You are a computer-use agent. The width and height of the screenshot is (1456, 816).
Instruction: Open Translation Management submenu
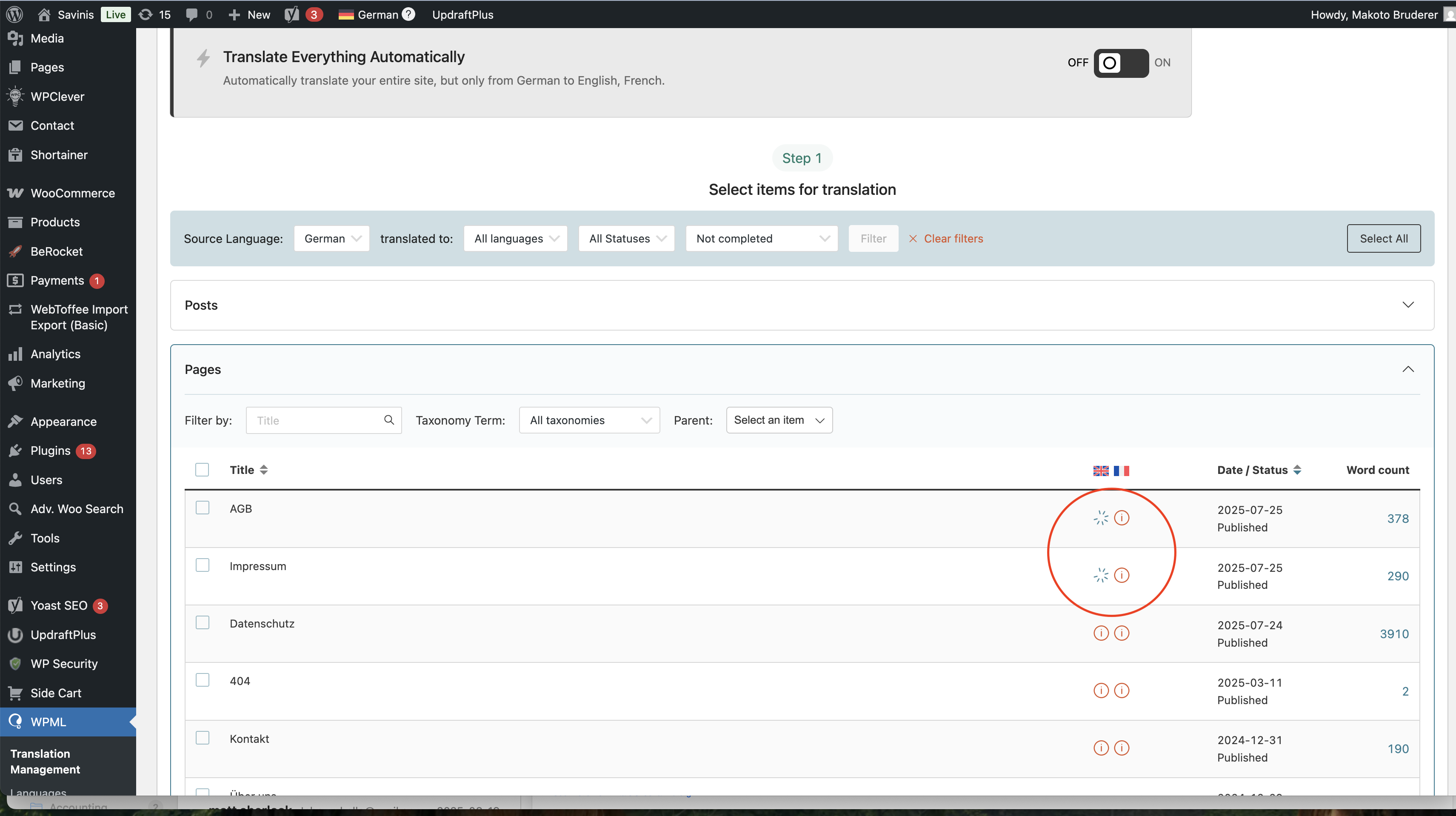pos(45,761)
